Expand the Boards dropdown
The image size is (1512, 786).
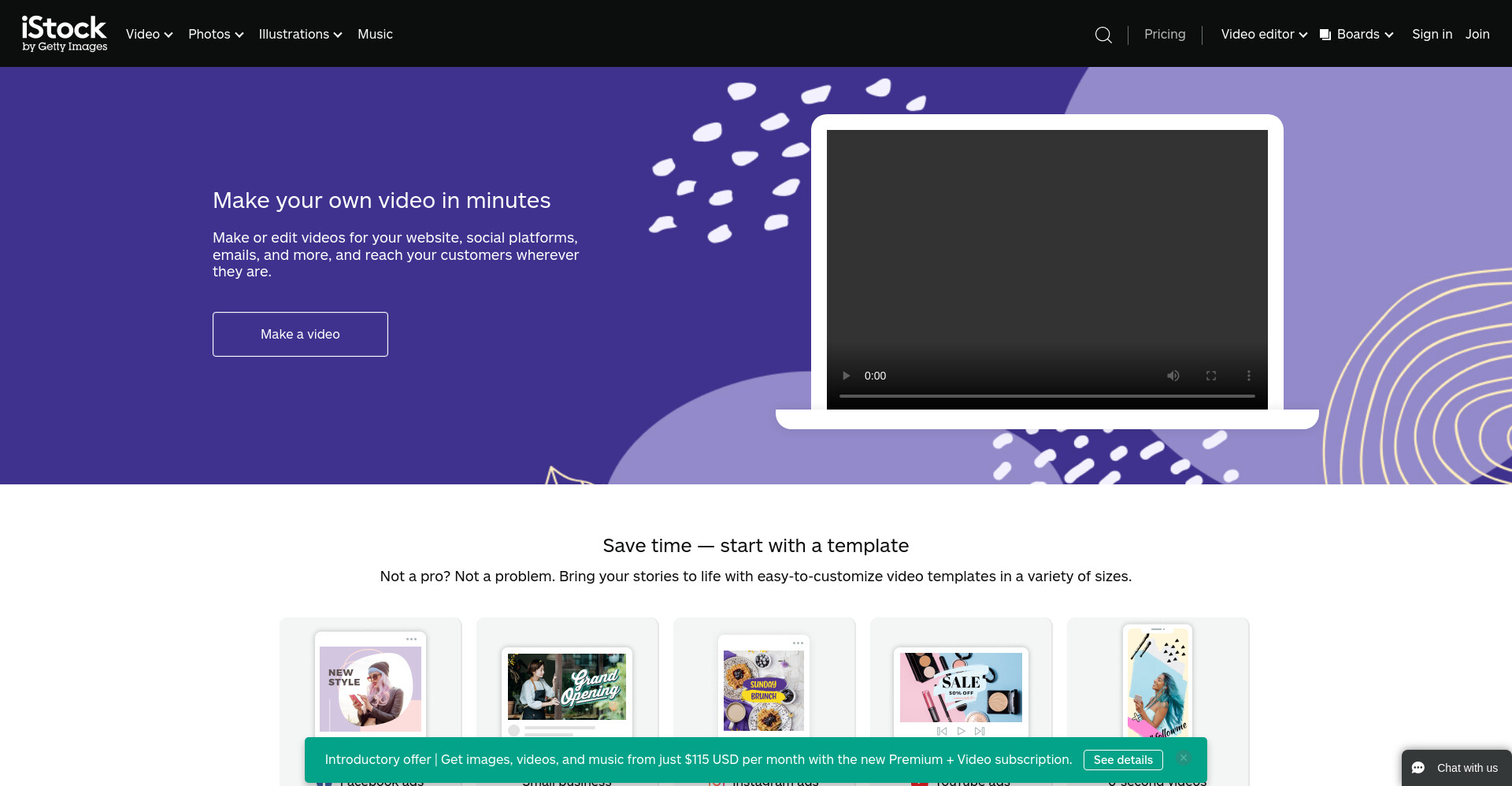click(1357, 35)
